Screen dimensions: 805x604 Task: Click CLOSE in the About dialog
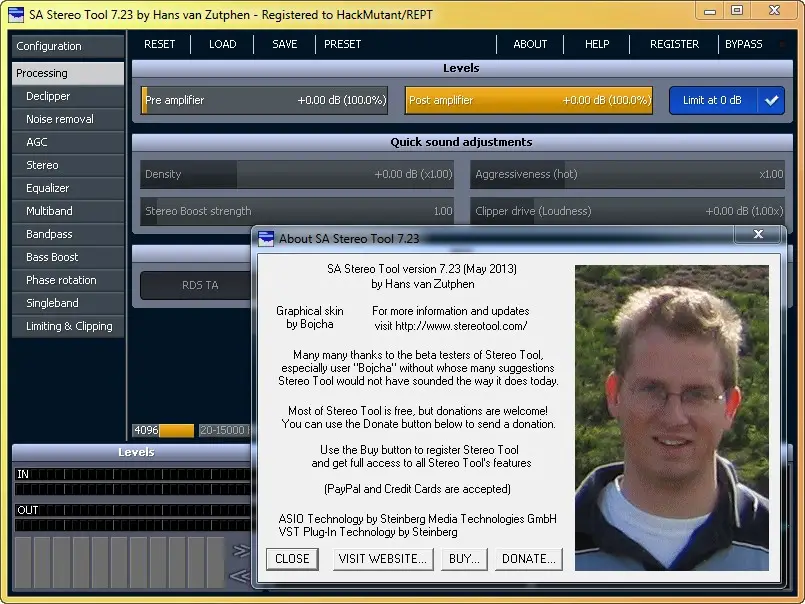point(292,559)
